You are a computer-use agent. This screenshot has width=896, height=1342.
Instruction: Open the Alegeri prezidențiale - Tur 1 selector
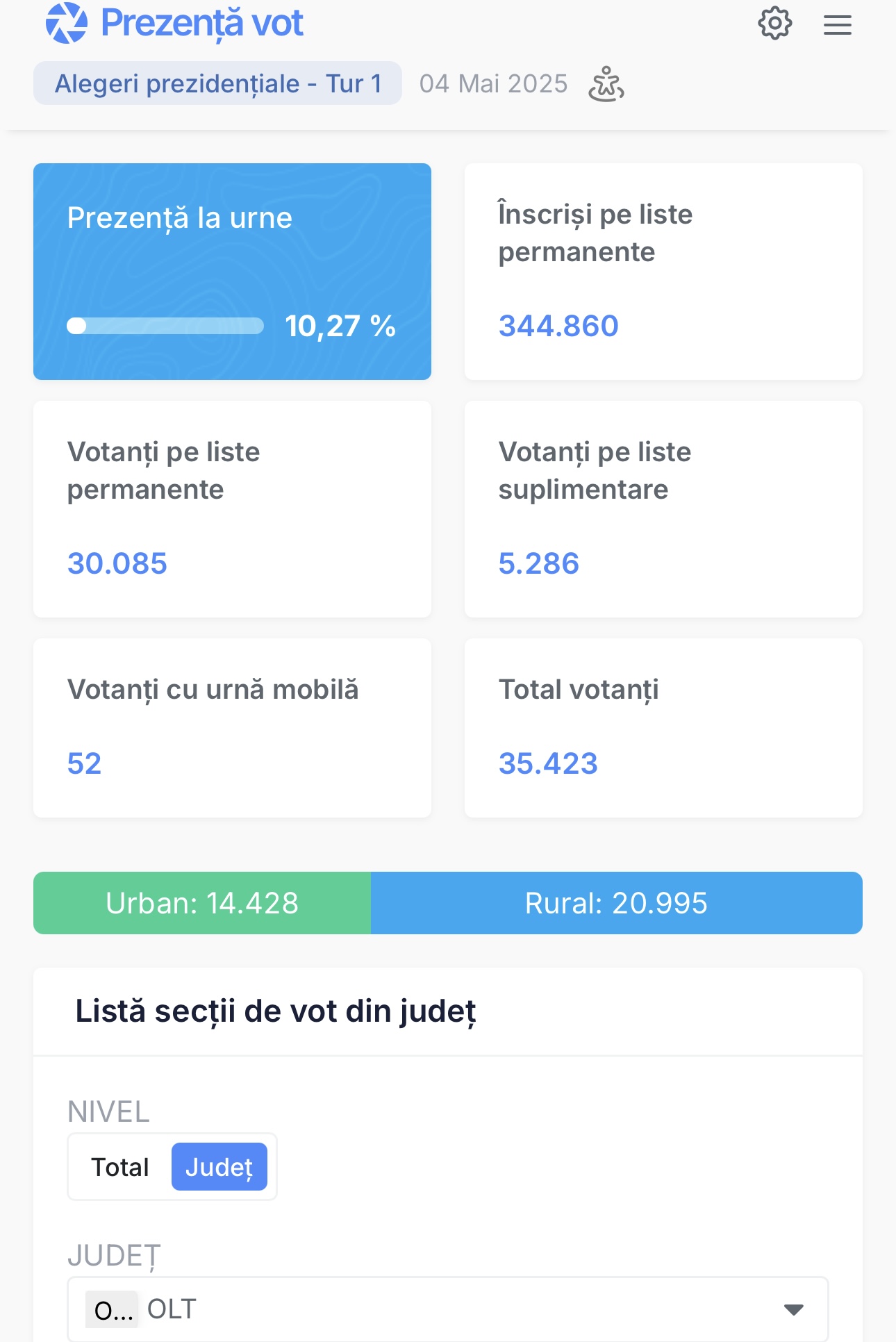pos(218,83)
